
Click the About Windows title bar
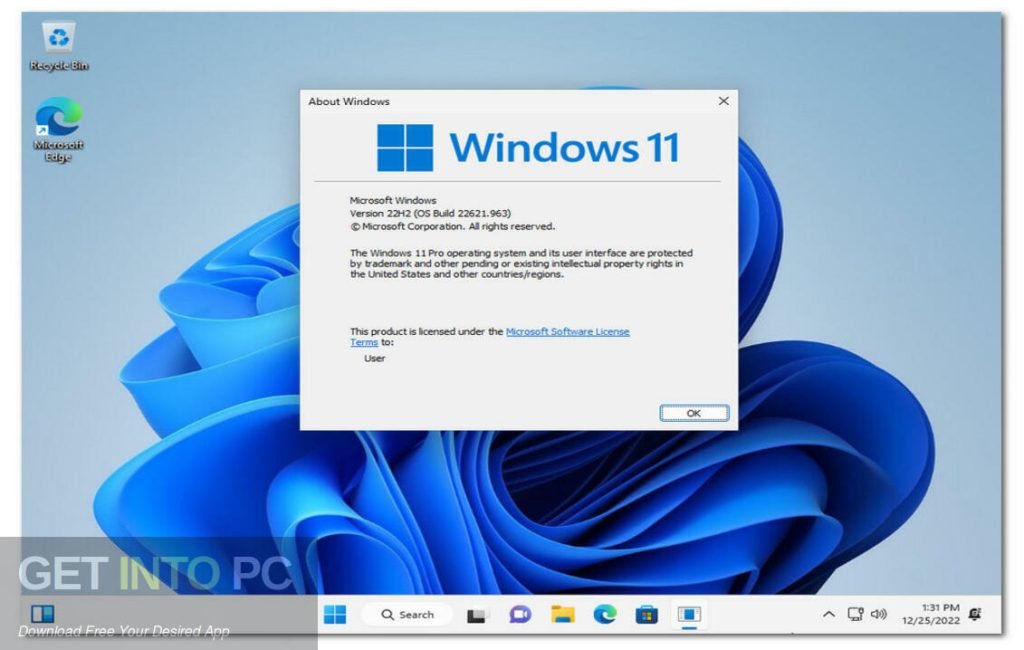click(x=500, y=101)
